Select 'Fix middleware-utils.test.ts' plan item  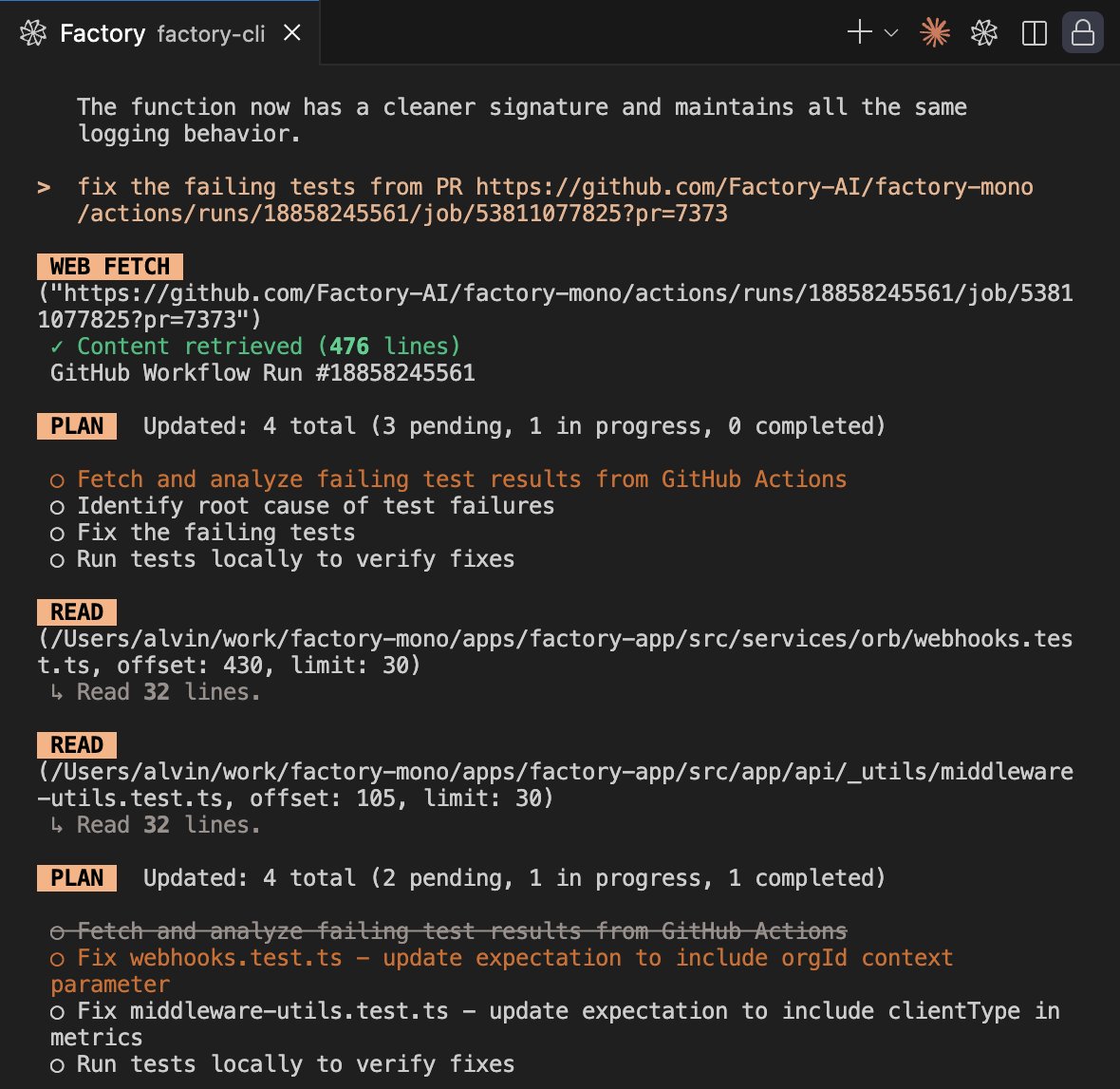pos(555,1024)
